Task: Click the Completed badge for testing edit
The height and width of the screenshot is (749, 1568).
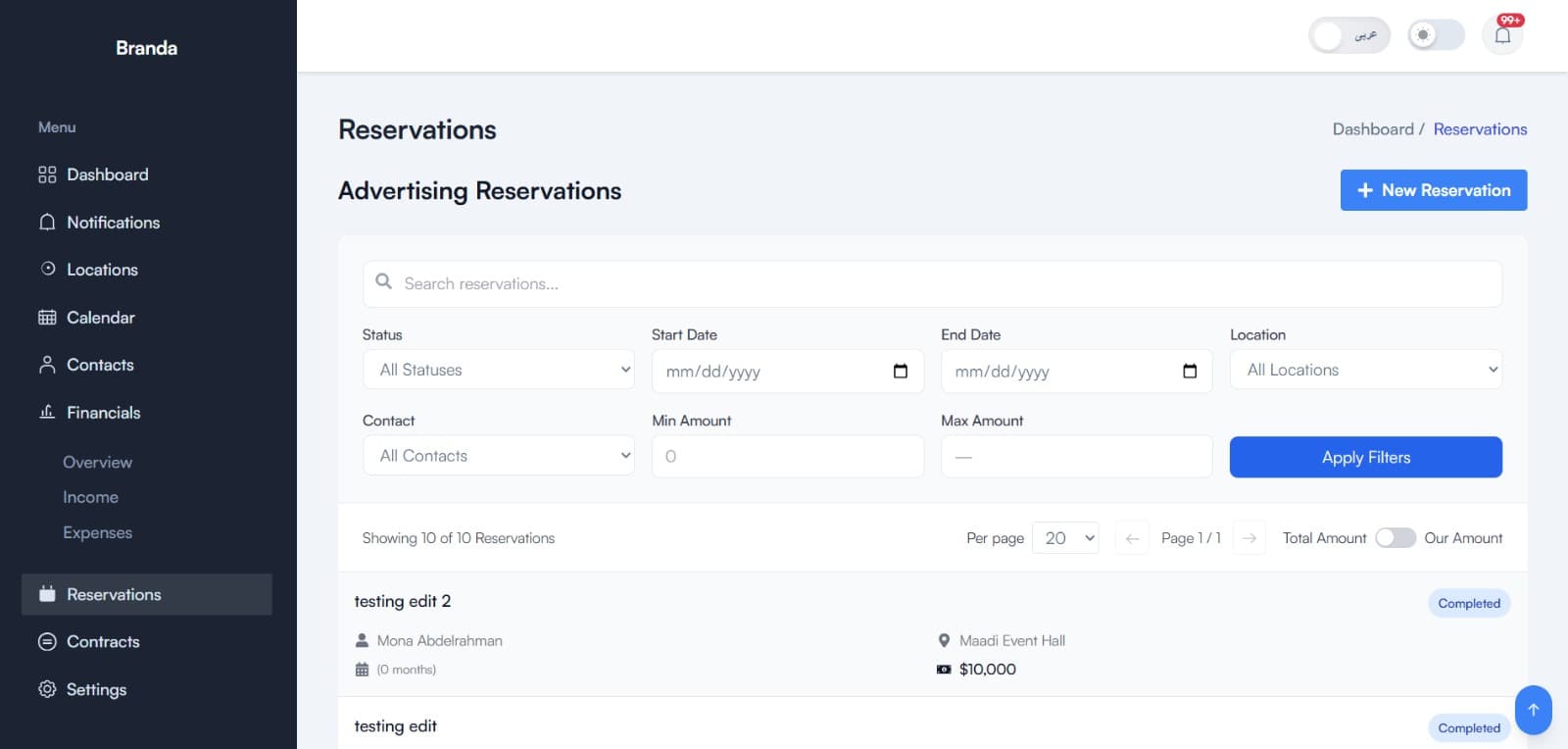Action: [1469, 727]
